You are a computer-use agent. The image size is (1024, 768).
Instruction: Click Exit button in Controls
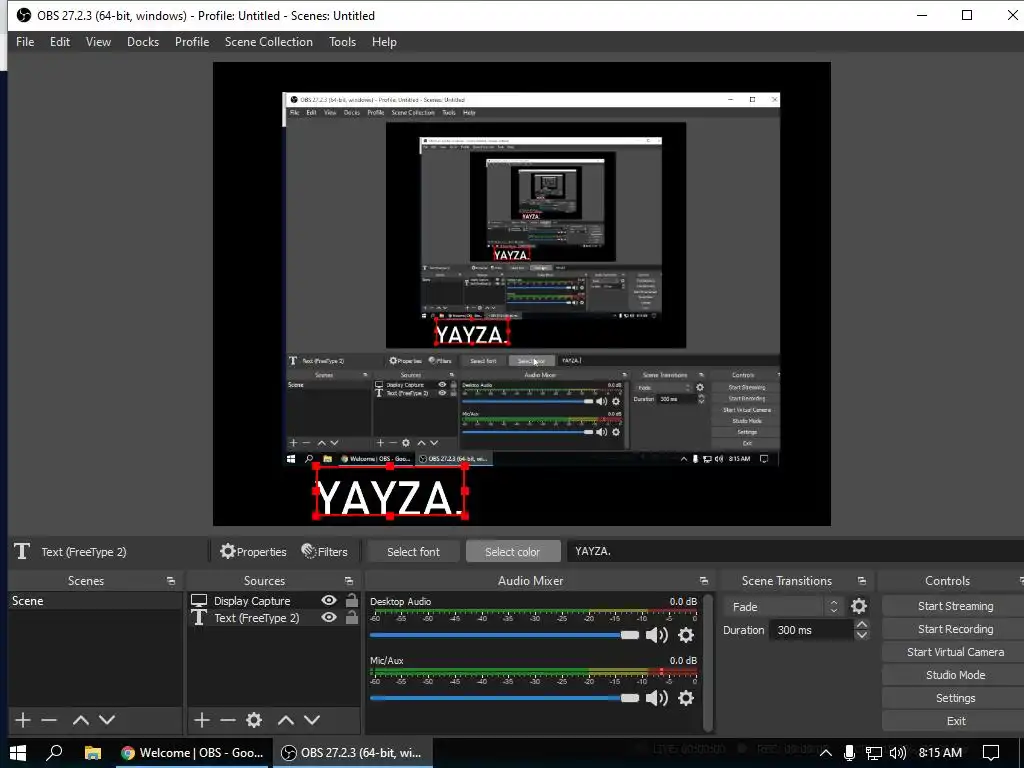955,721
